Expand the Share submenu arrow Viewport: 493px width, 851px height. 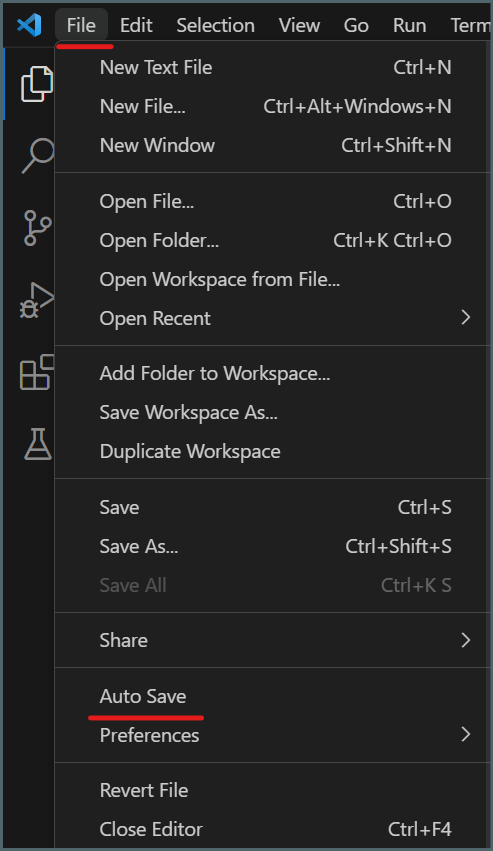coord(465,640)
